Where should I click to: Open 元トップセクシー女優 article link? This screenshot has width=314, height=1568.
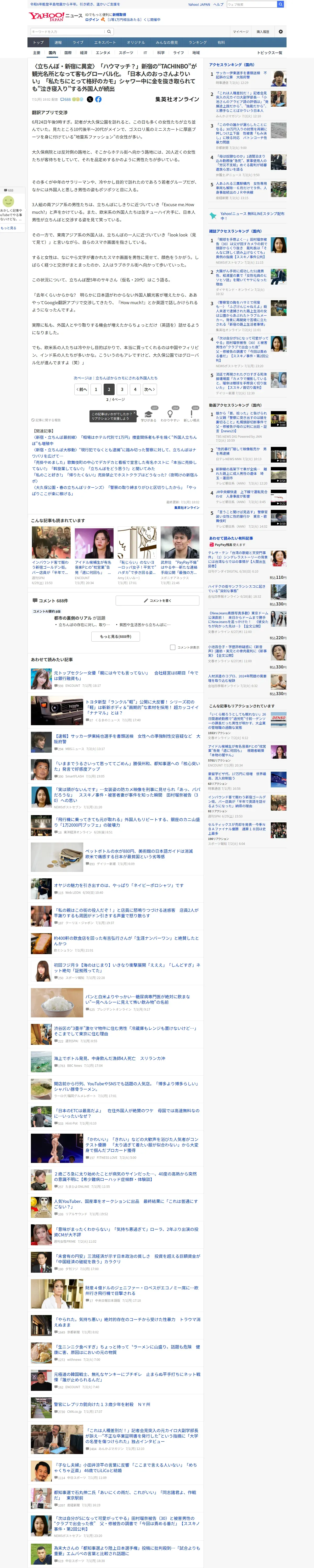(x=126, y=676)
